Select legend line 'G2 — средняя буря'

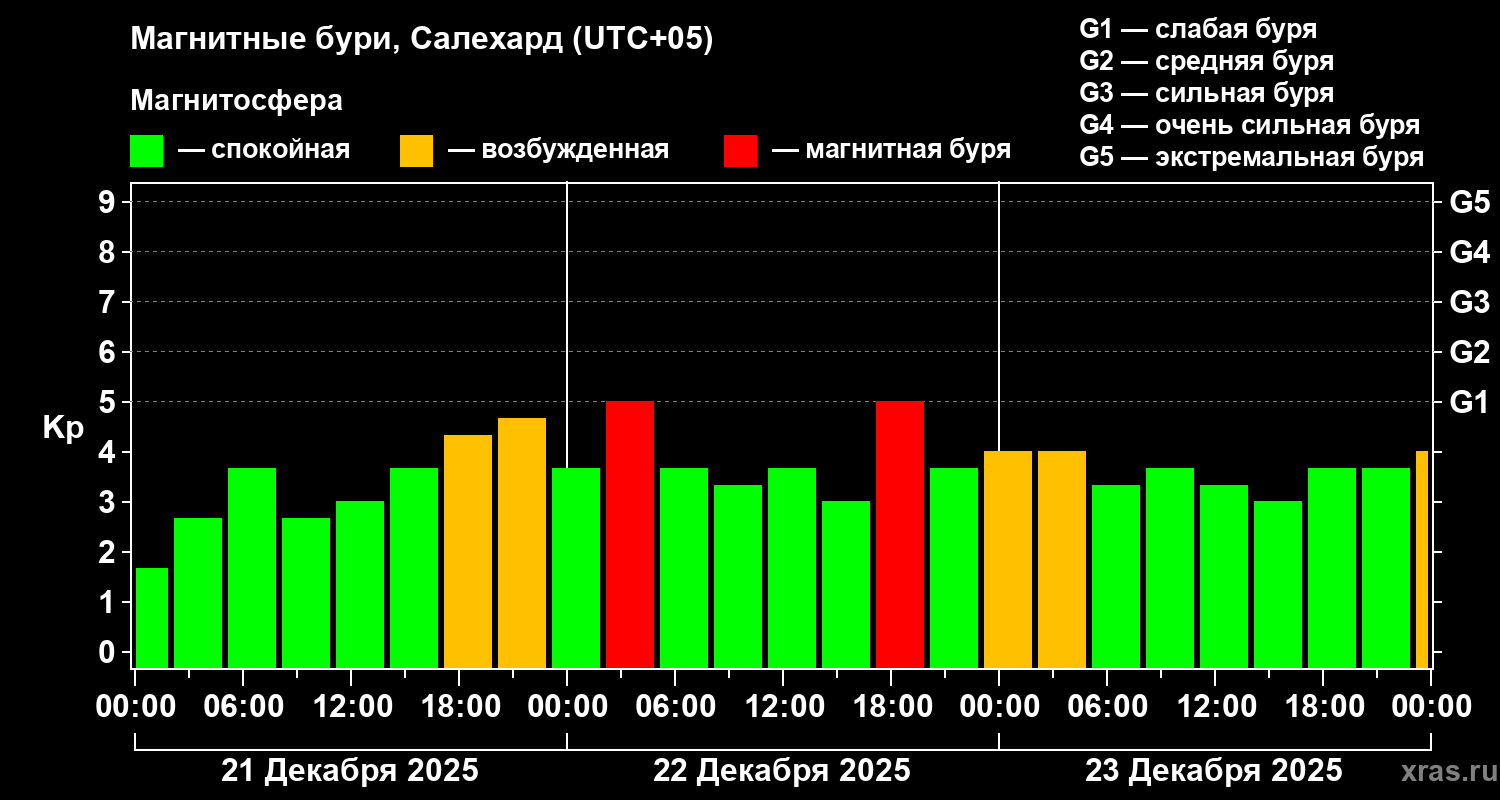(x=1207, y=61)
